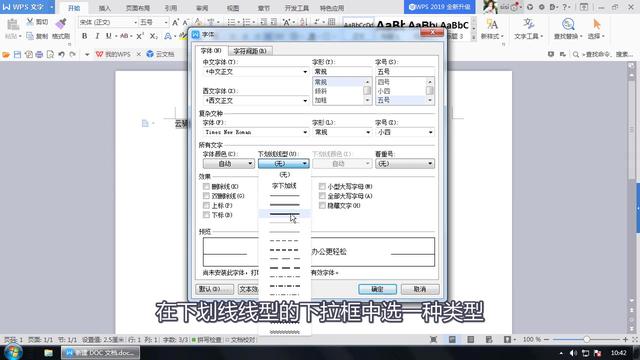Screen dimensions: 640x360
Task: Confirm with the 确定 button
Action: coord(377,289)
